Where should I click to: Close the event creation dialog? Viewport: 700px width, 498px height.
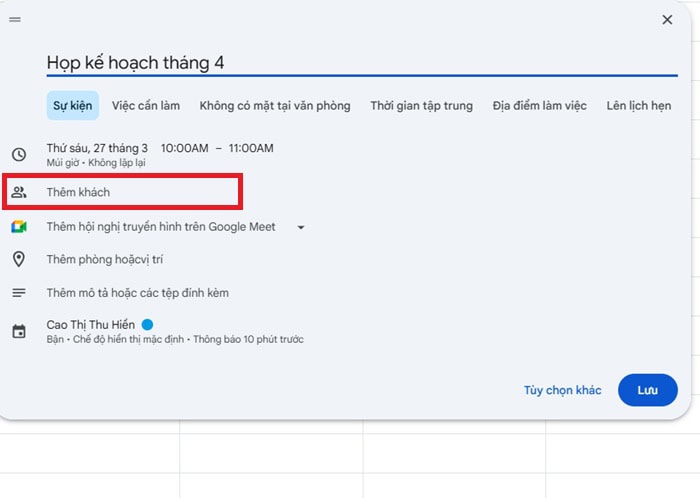(667, 20)
